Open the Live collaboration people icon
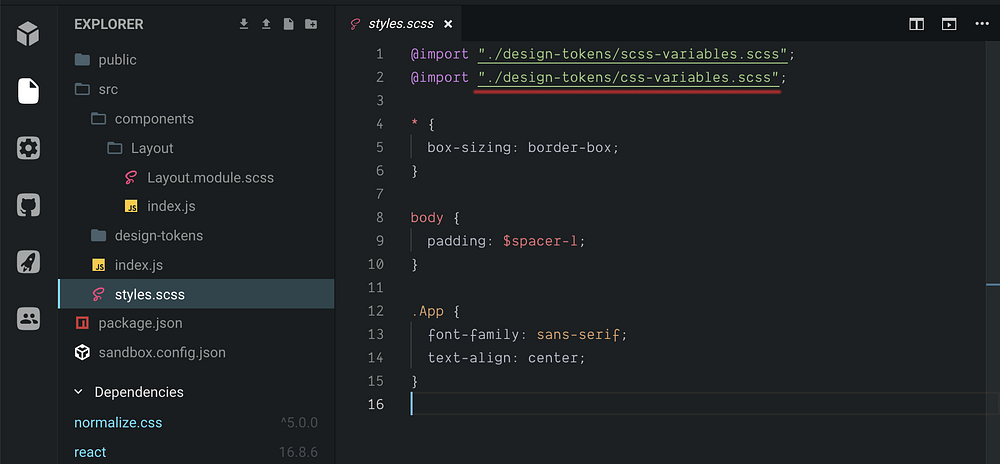The image size is (1000, 464). pos(28,318)
